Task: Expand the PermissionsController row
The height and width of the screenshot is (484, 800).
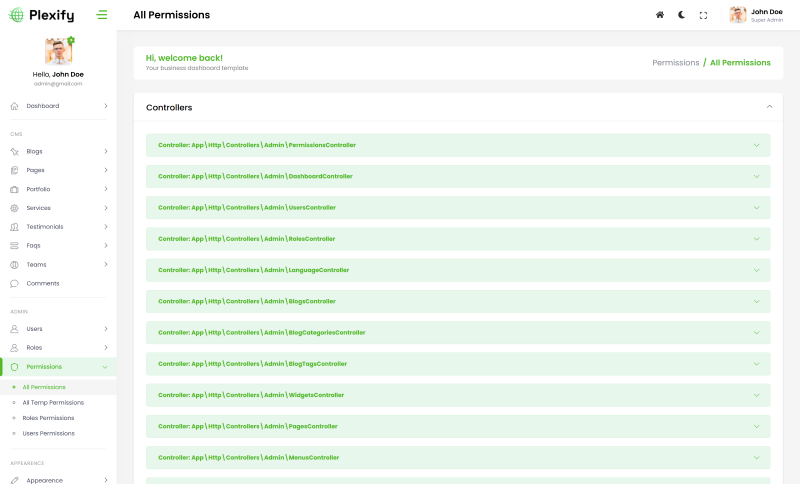Action: pyautogui.click(x=756, y=145)
